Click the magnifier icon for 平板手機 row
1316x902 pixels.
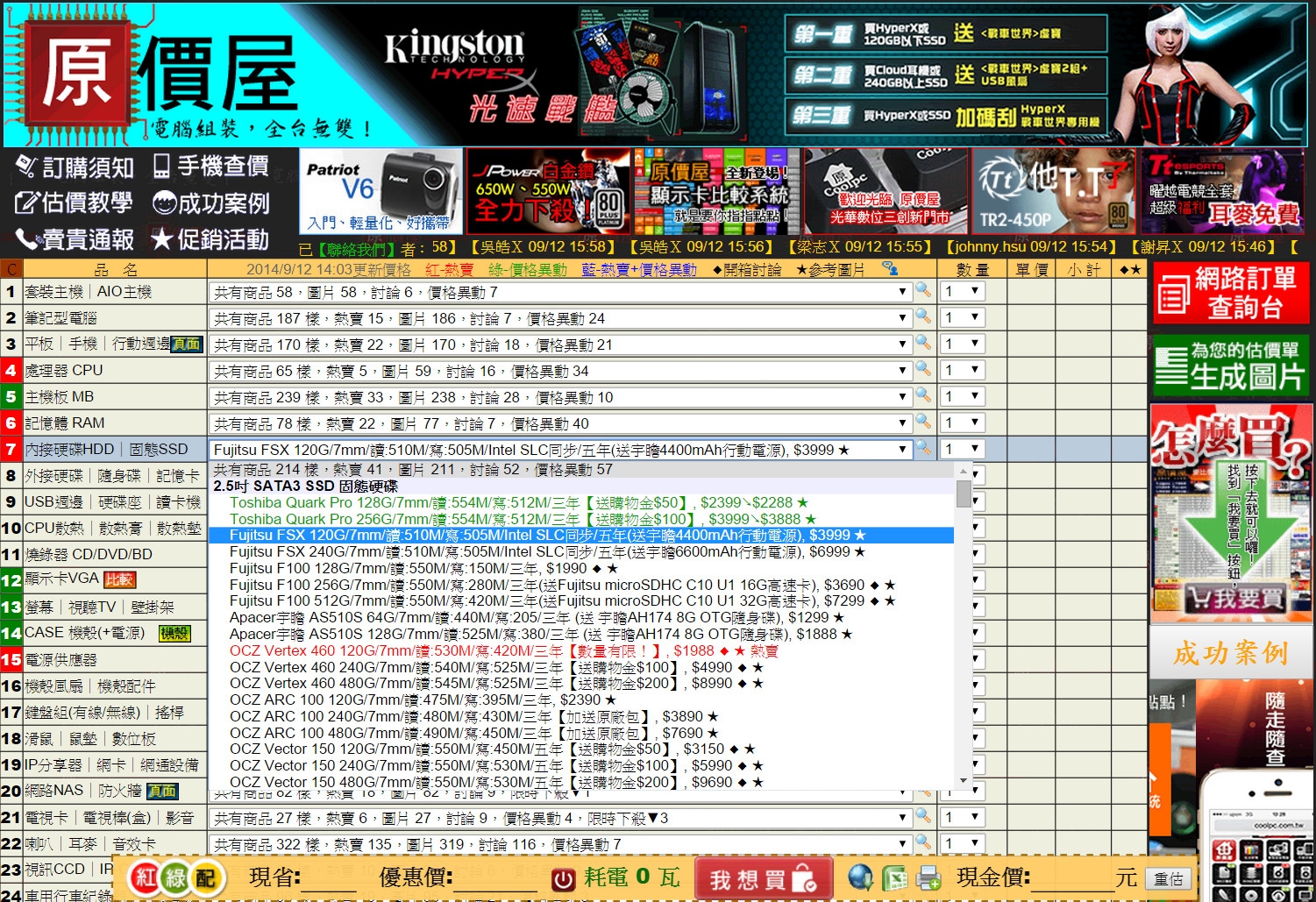point(923,343)
